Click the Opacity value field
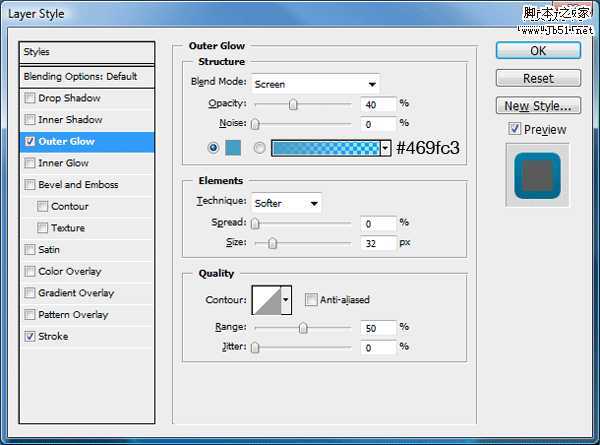The height and width of the screenshot is (445, 600). (378, 104)
